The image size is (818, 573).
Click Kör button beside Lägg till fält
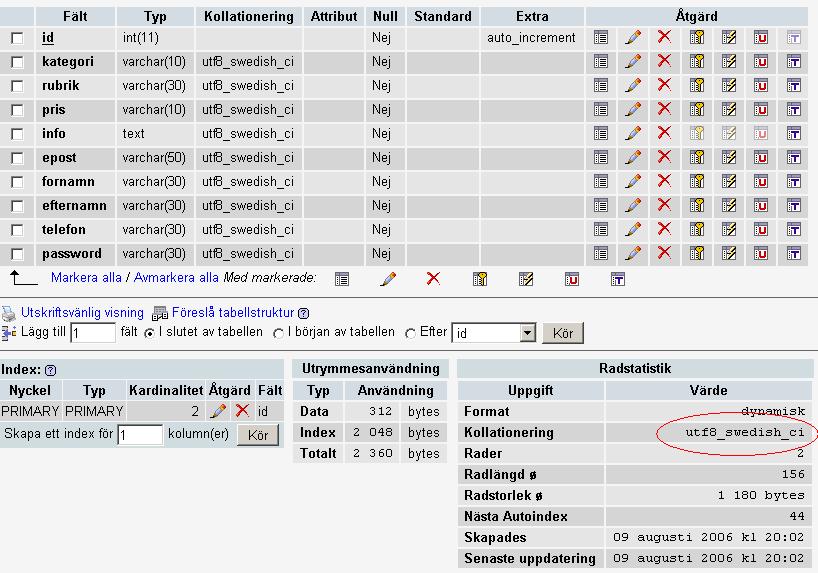point(563,333)
